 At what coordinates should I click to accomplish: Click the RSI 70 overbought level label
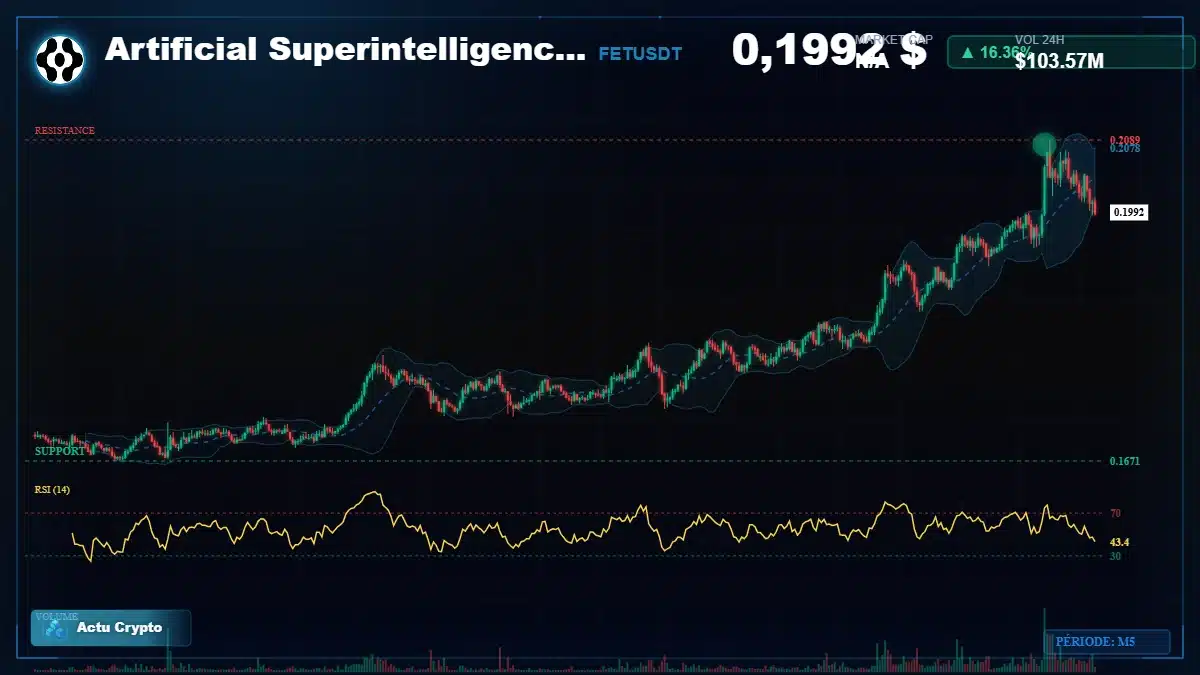point(1115,514)
